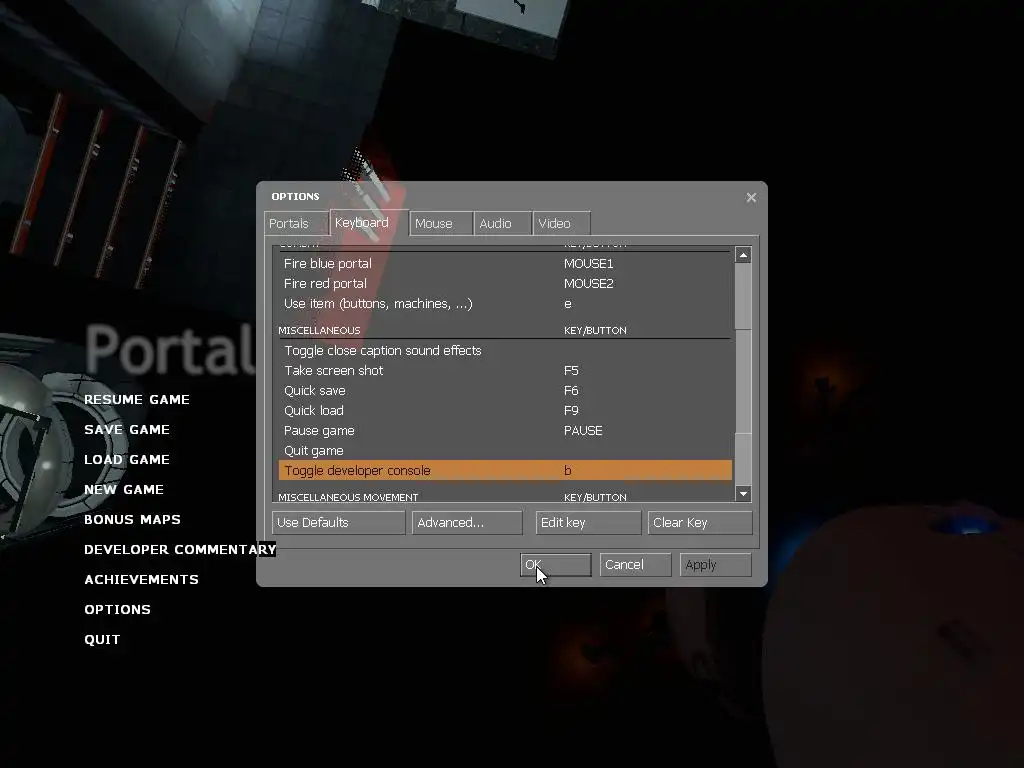Open the Mouse tab
This screenshot has width=1024, height=768.
(441, 223)
